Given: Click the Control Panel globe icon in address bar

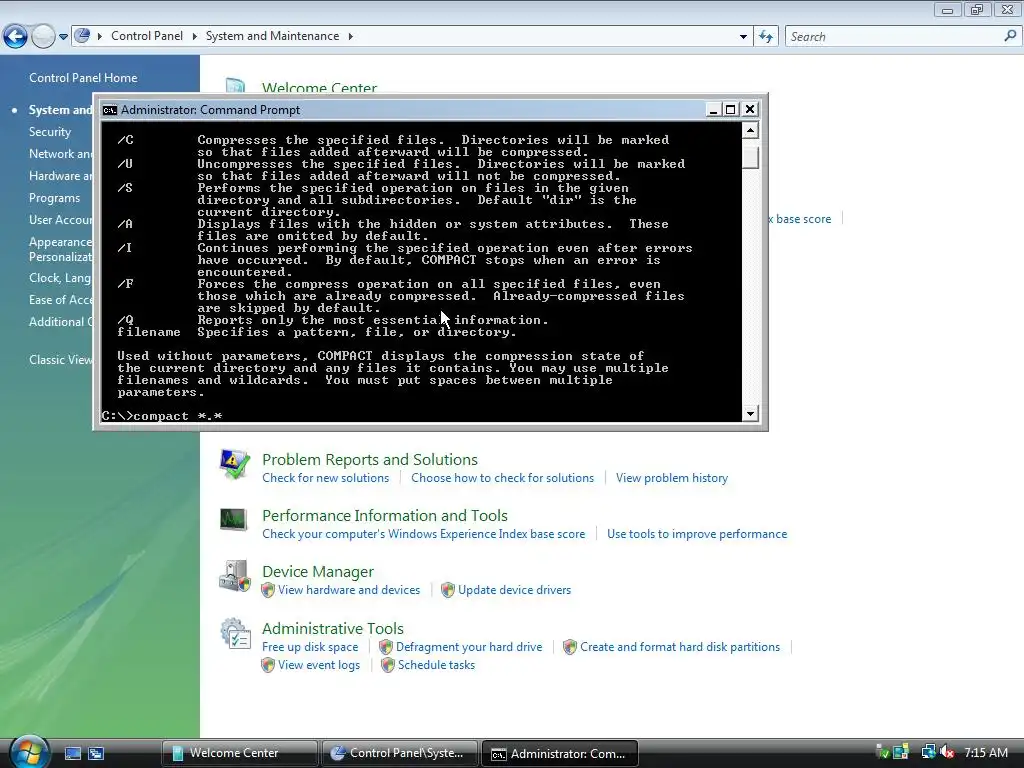Looking at the screenshot, I should tap(82, 36).
